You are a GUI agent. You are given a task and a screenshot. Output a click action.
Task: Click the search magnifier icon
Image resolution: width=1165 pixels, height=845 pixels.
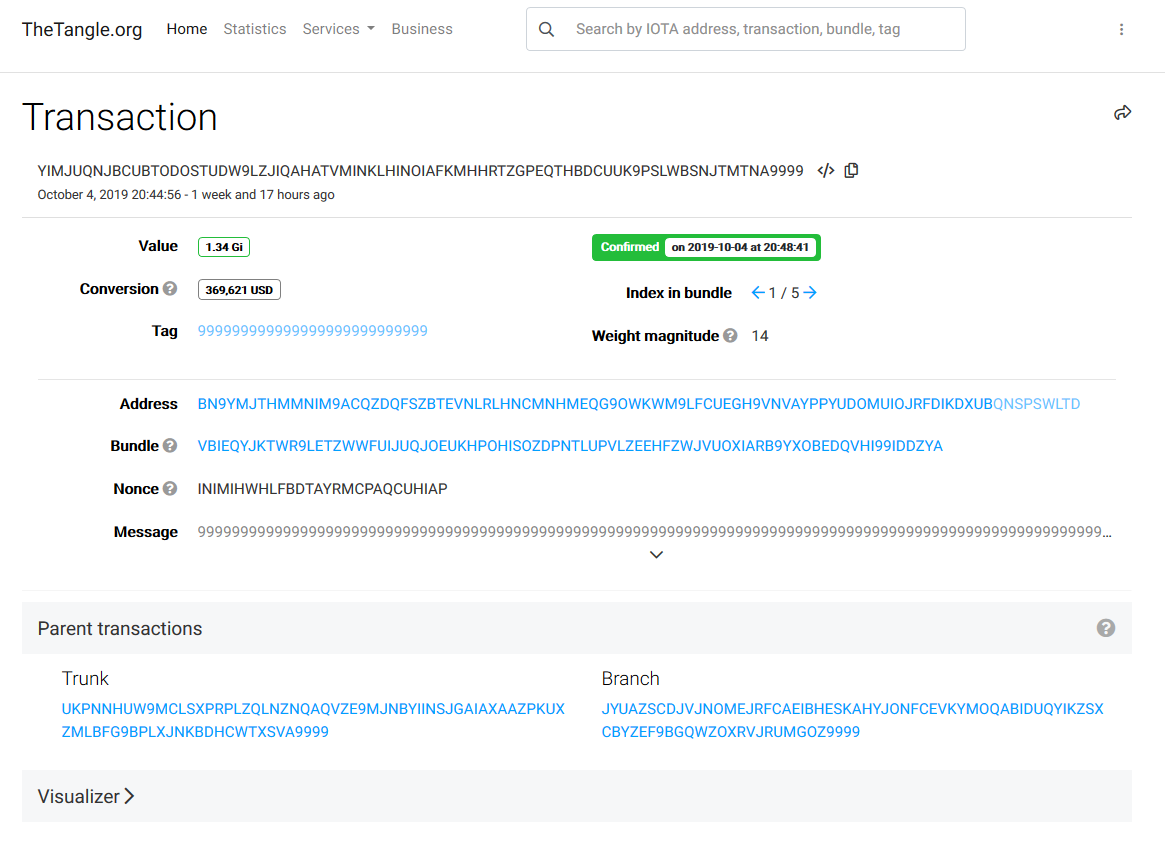(x=546, y=29)
